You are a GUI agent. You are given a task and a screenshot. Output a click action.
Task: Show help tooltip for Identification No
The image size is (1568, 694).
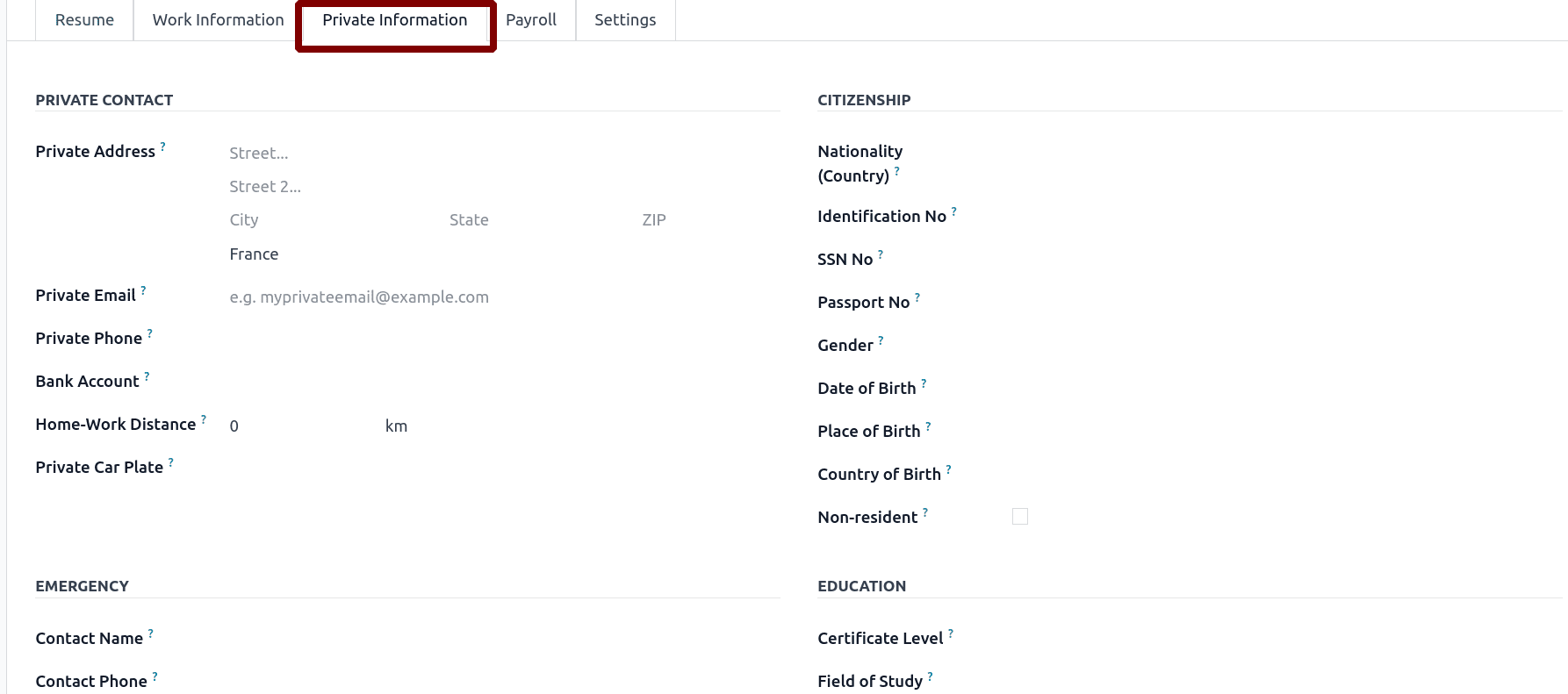click(x=953, y=211)
